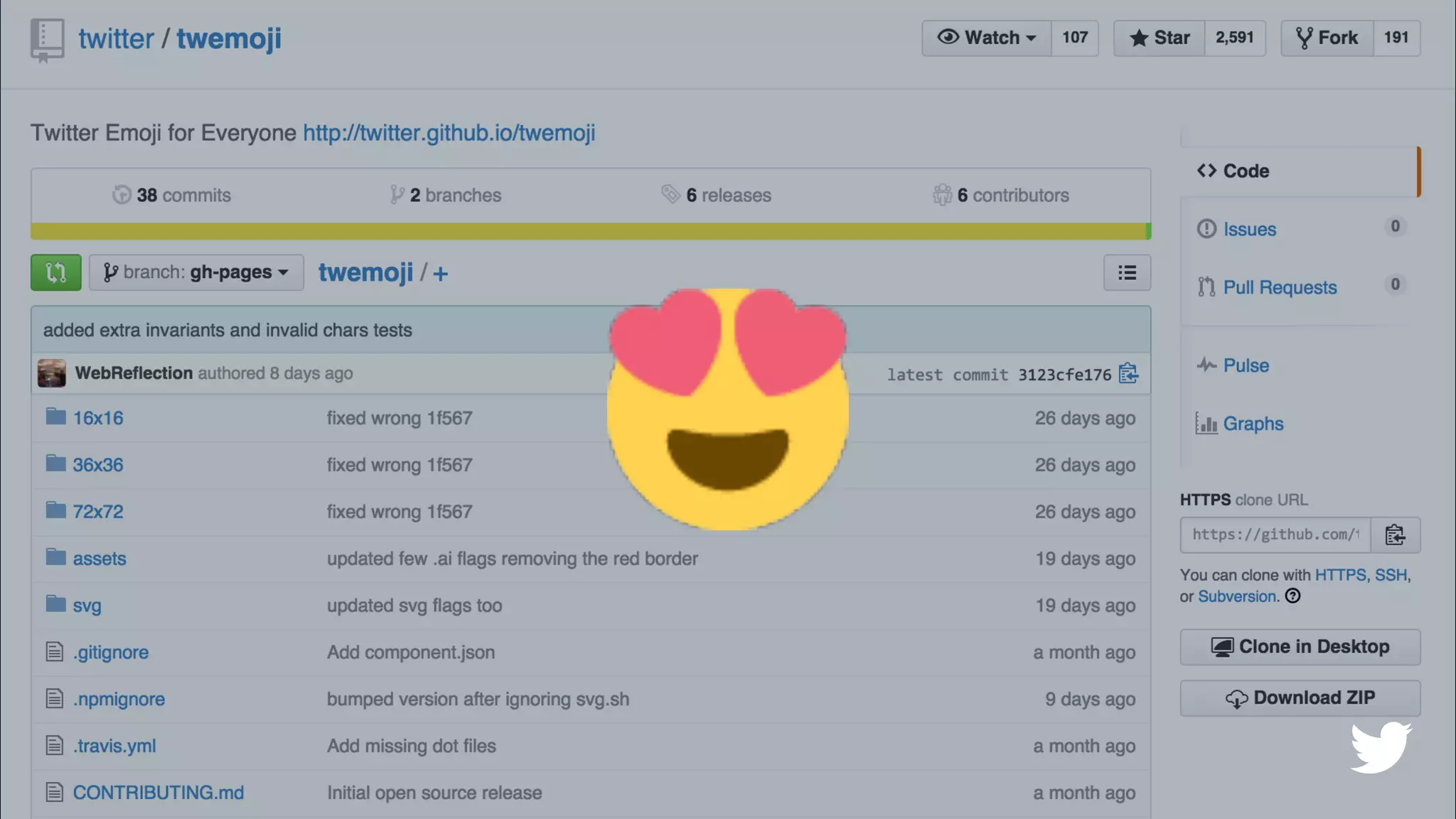
Task: Switch to the Pull Requests tab
Action: [x=1279, y=287]
